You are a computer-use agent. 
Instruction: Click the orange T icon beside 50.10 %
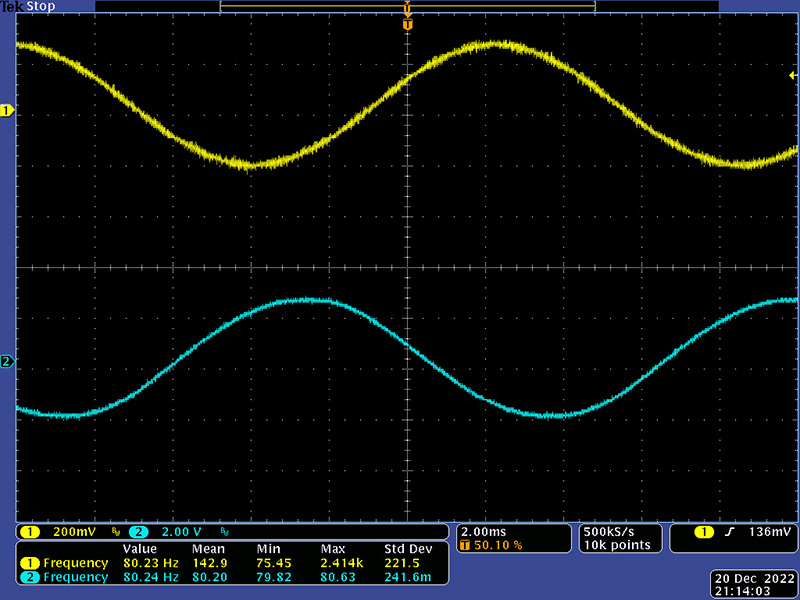pyautogui.click(x=465, y=545)
